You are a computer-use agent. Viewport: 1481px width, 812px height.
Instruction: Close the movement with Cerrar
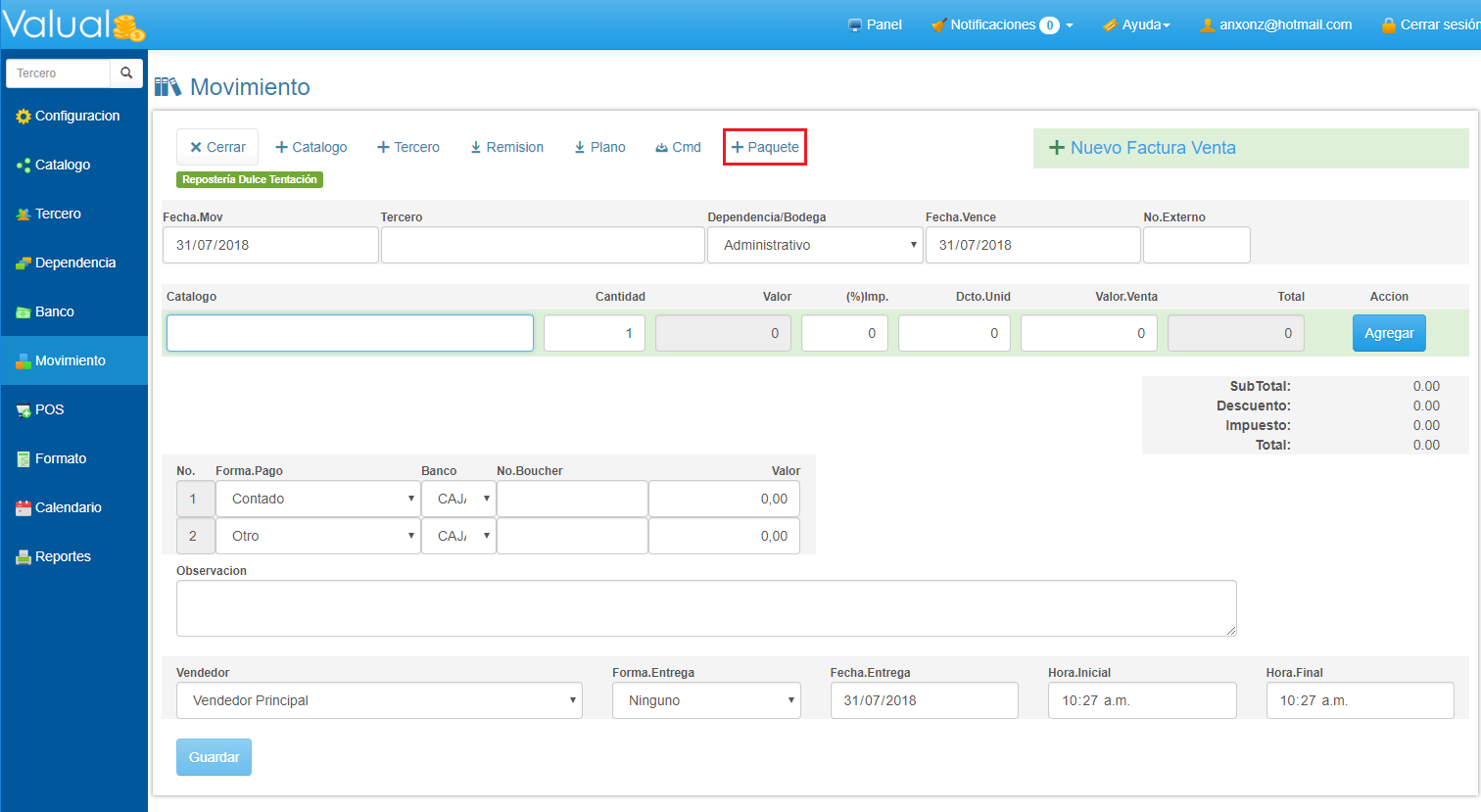click(x=217, y=147)
